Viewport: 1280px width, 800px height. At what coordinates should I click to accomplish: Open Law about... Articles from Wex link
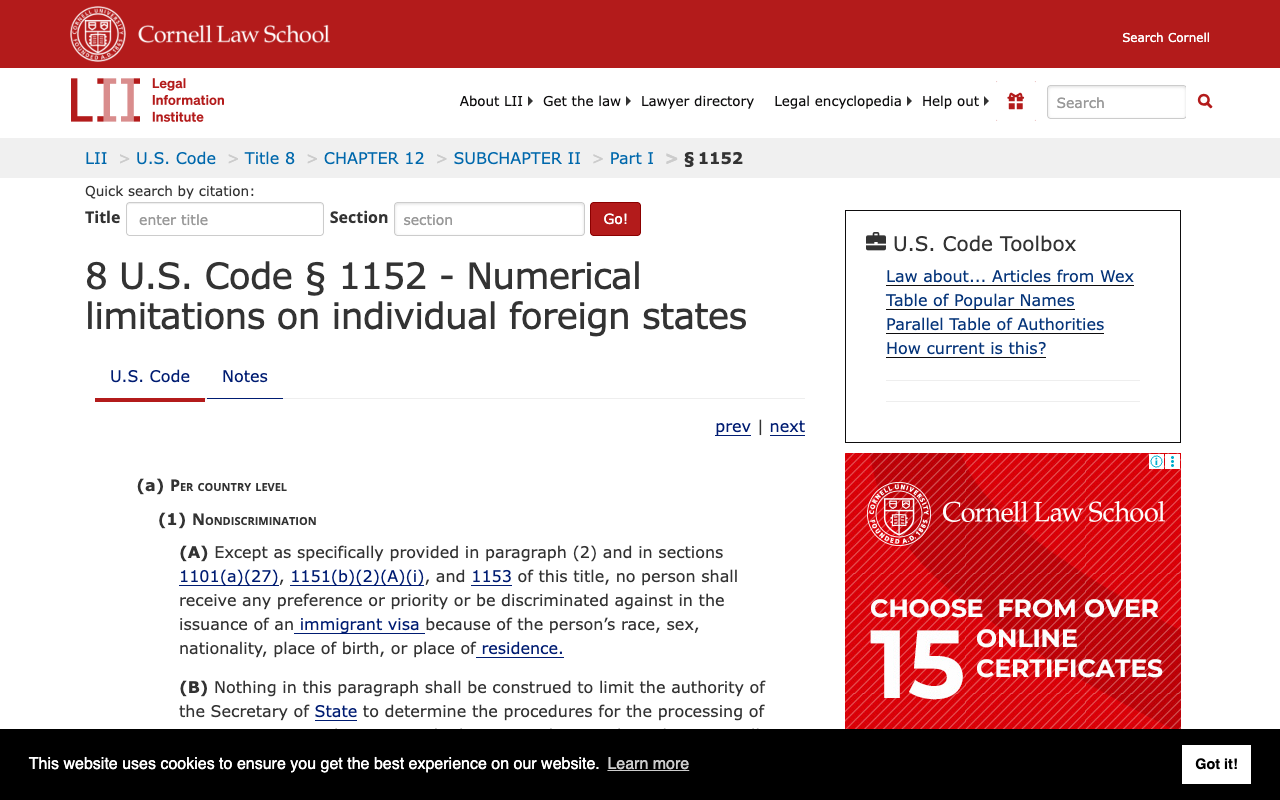coord(1010,277)
